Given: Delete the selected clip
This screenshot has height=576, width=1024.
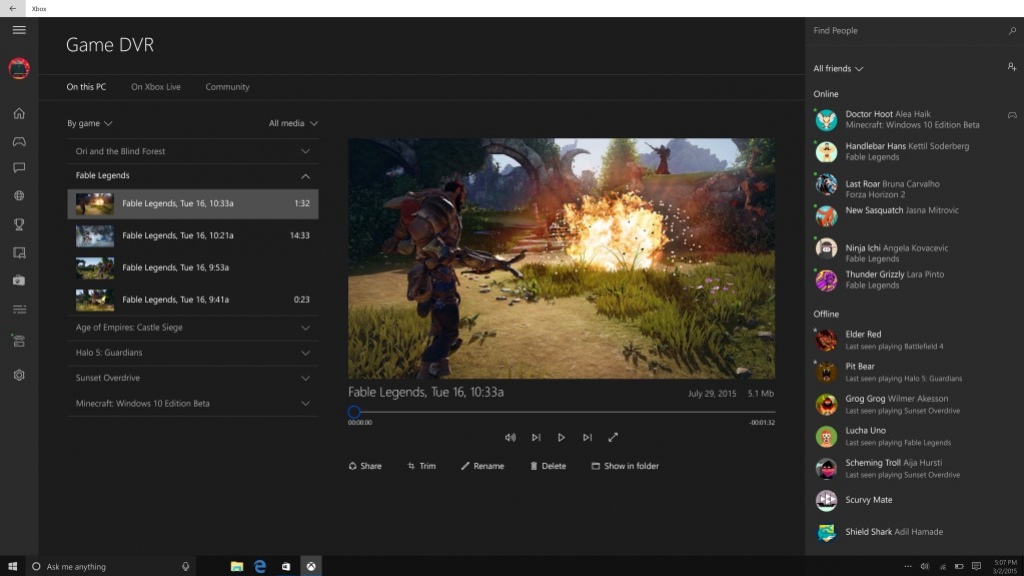Looking at the screenshot, I should [548, 466].
